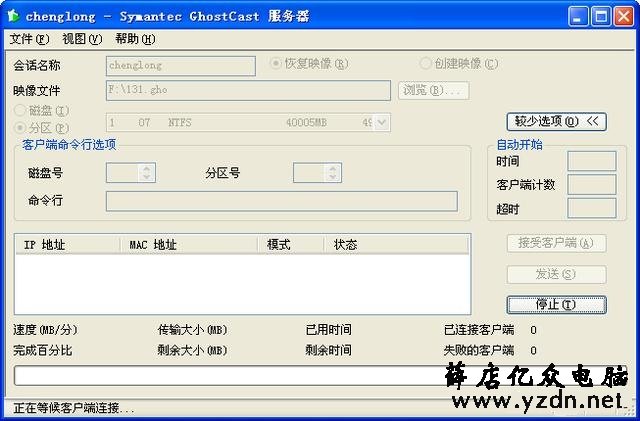Click the 正在等候客户端连接... status text
Screen dimensions: 640x421
[x=74, y=408]
